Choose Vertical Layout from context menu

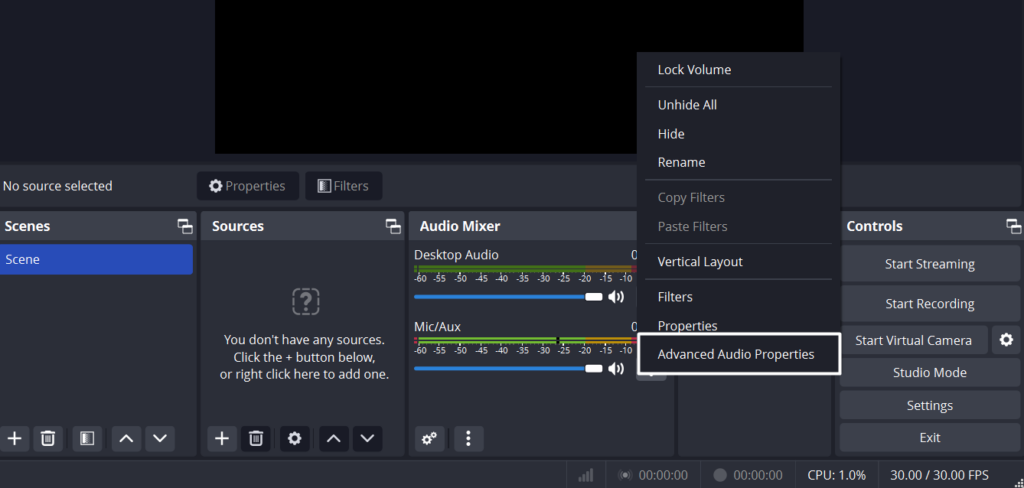pyautogui.click(x=700, y=262)
